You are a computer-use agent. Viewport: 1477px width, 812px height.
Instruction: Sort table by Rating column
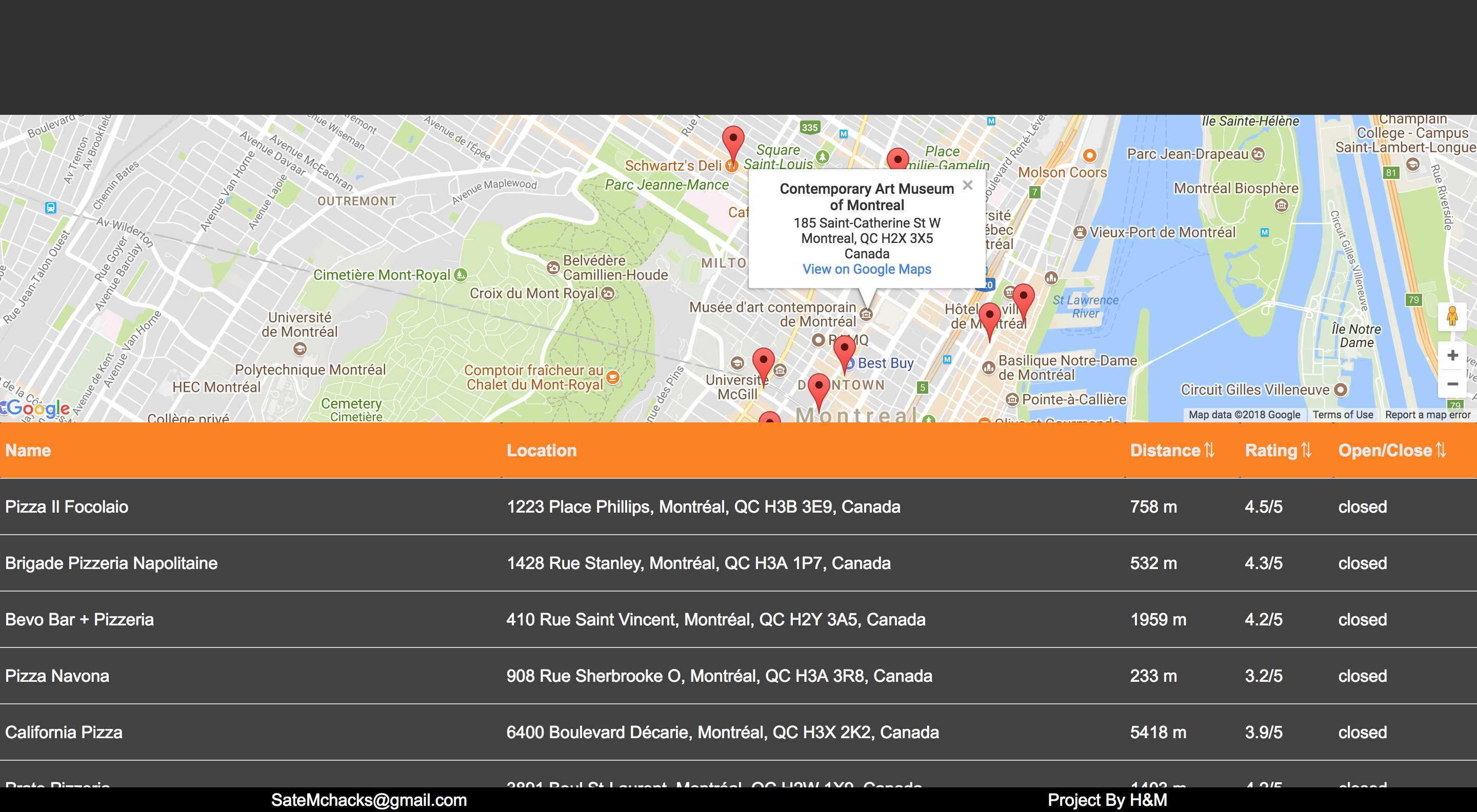click(1278, 451)
